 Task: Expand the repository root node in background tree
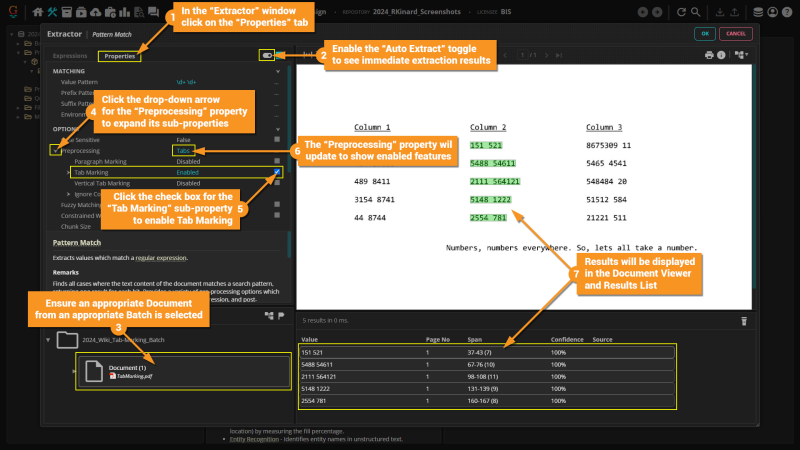[x=12, y=34]
